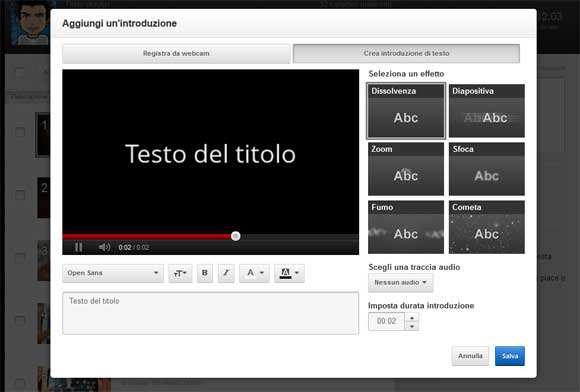
Task: Open the font size menu
Action: pyautogui.click(x=180, y=273)
